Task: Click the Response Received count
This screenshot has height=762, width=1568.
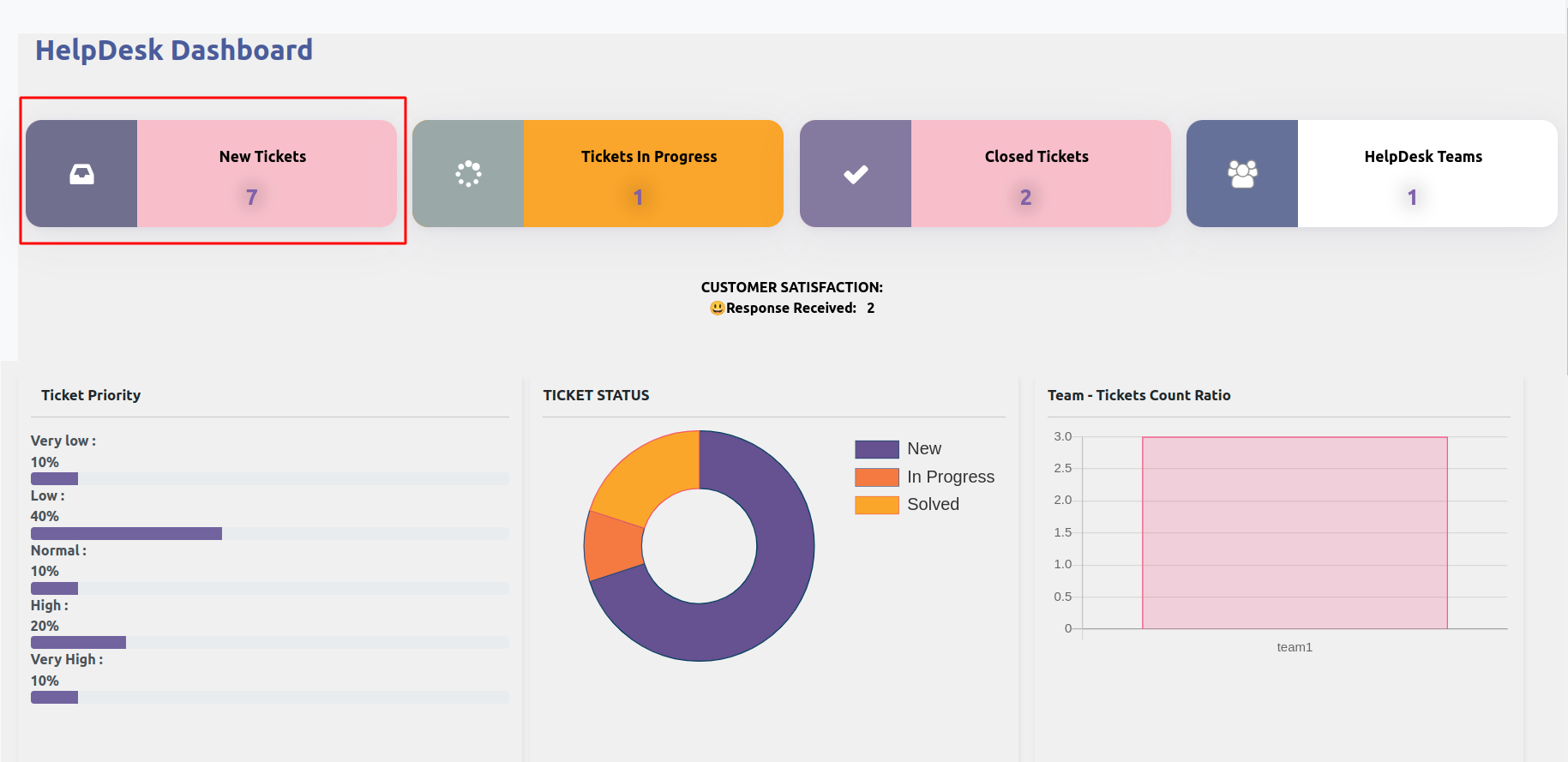Action: tap(870, 308)
